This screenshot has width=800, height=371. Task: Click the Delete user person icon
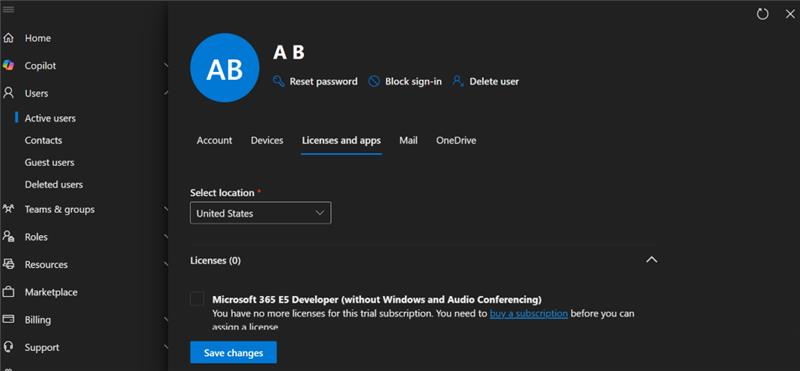coord(458,81)
